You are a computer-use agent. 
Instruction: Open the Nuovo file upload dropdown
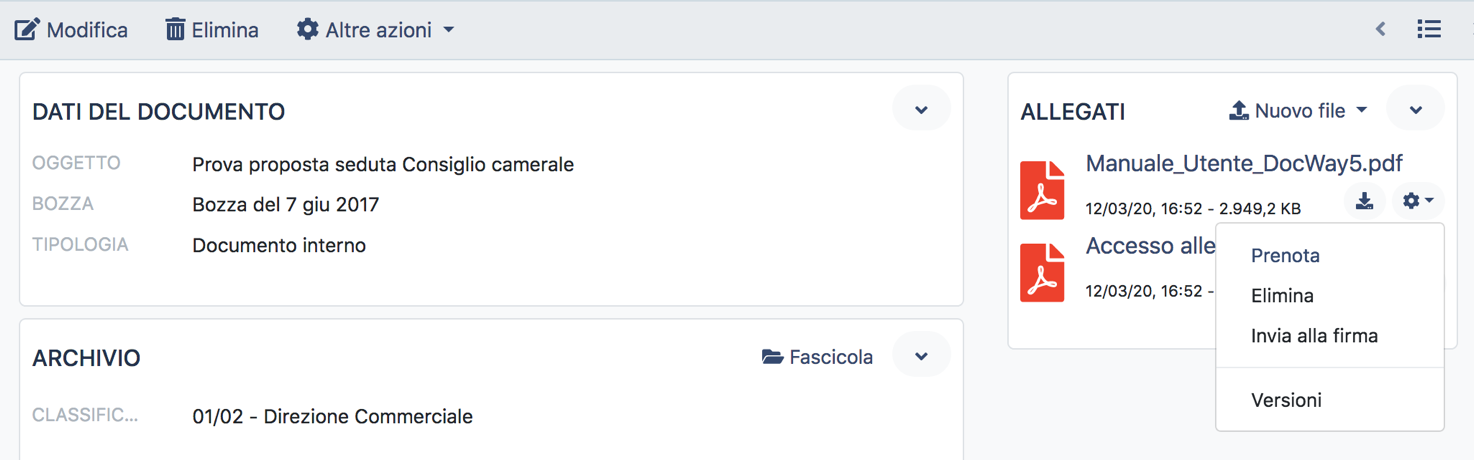pyautogui.click(x=1298, y=111)
